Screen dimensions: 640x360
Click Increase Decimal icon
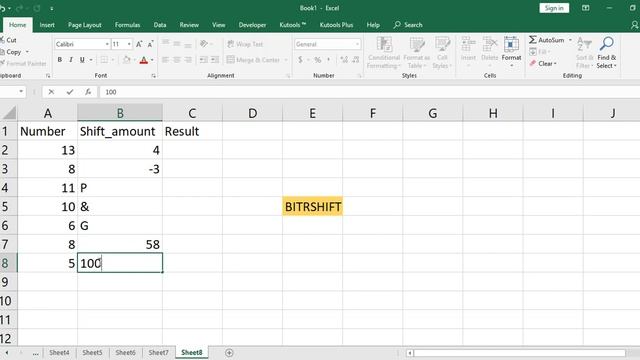[344, 60]
